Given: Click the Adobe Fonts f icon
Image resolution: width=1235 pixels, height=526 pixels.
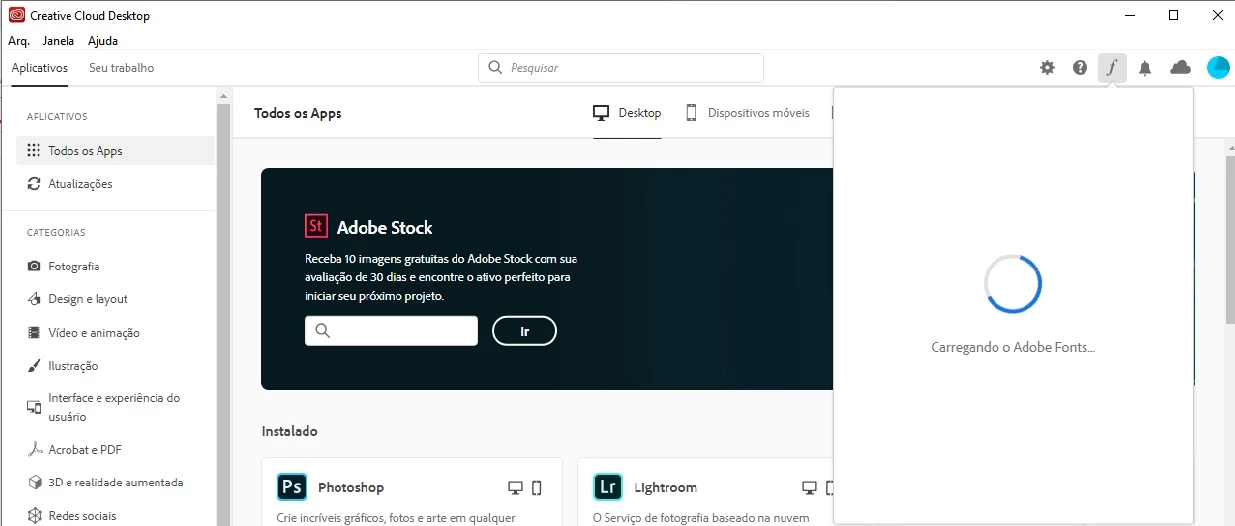Looking at the screenshot, I should [x=1112, y=68].
